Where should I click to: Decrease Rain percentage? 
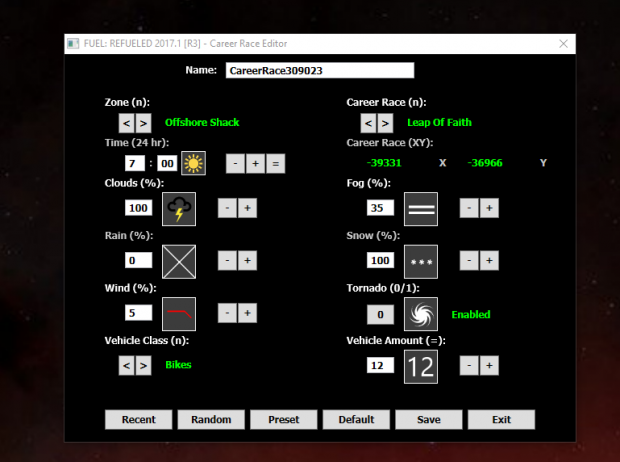[x=227, y=260]
